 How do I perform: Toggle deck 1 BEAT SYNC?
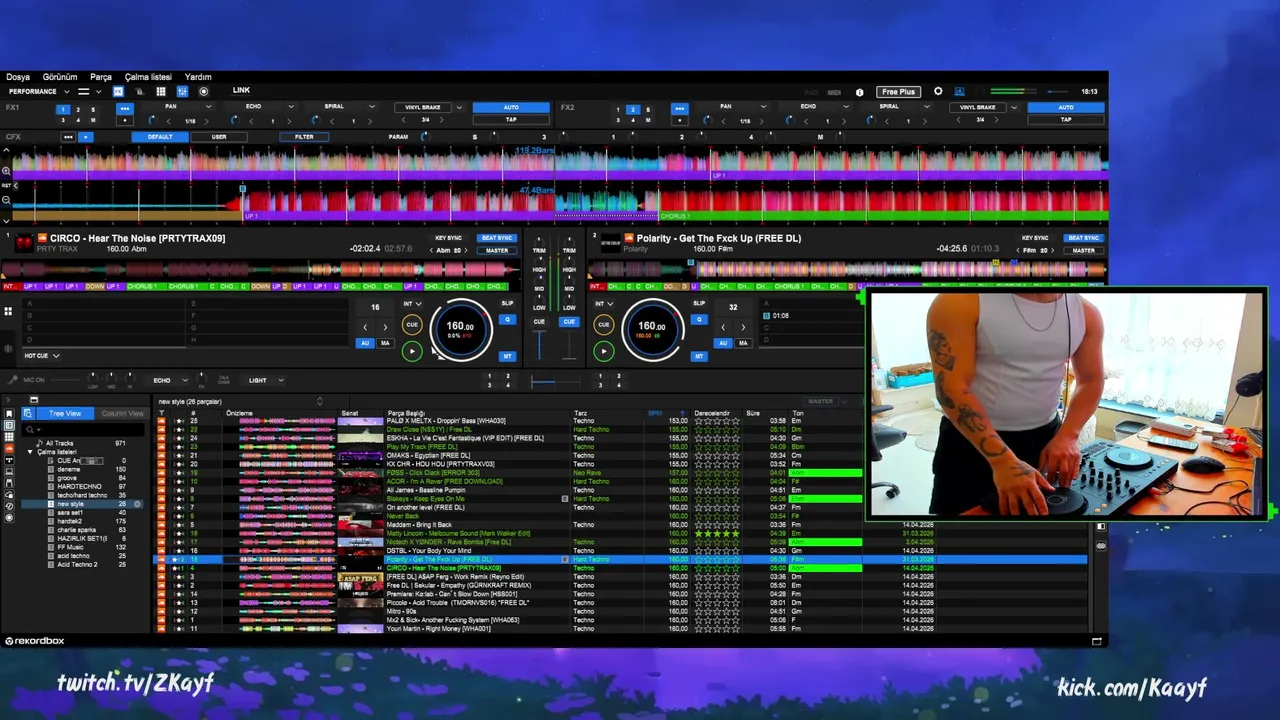pos(497,238)
